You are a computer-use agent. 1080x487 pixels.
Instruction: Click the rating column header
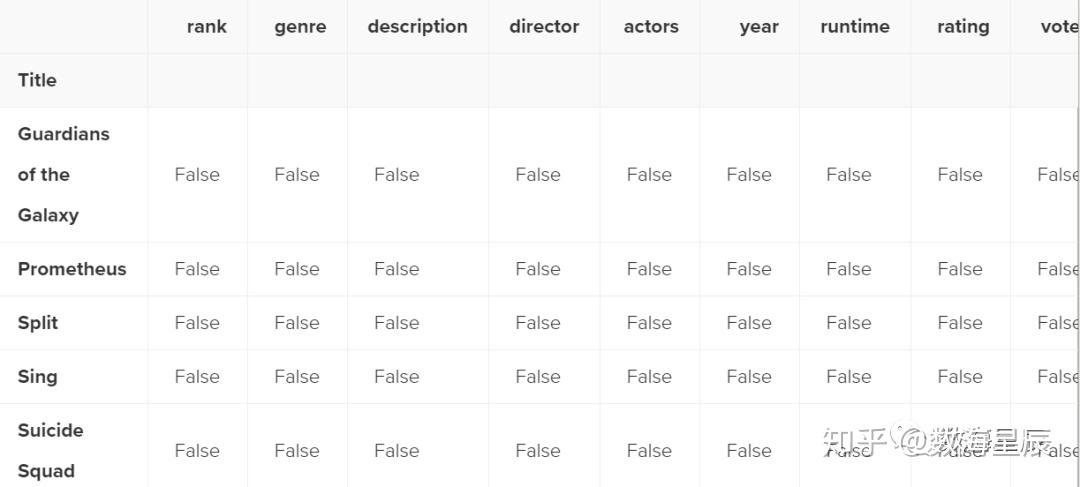click(963, 27)
